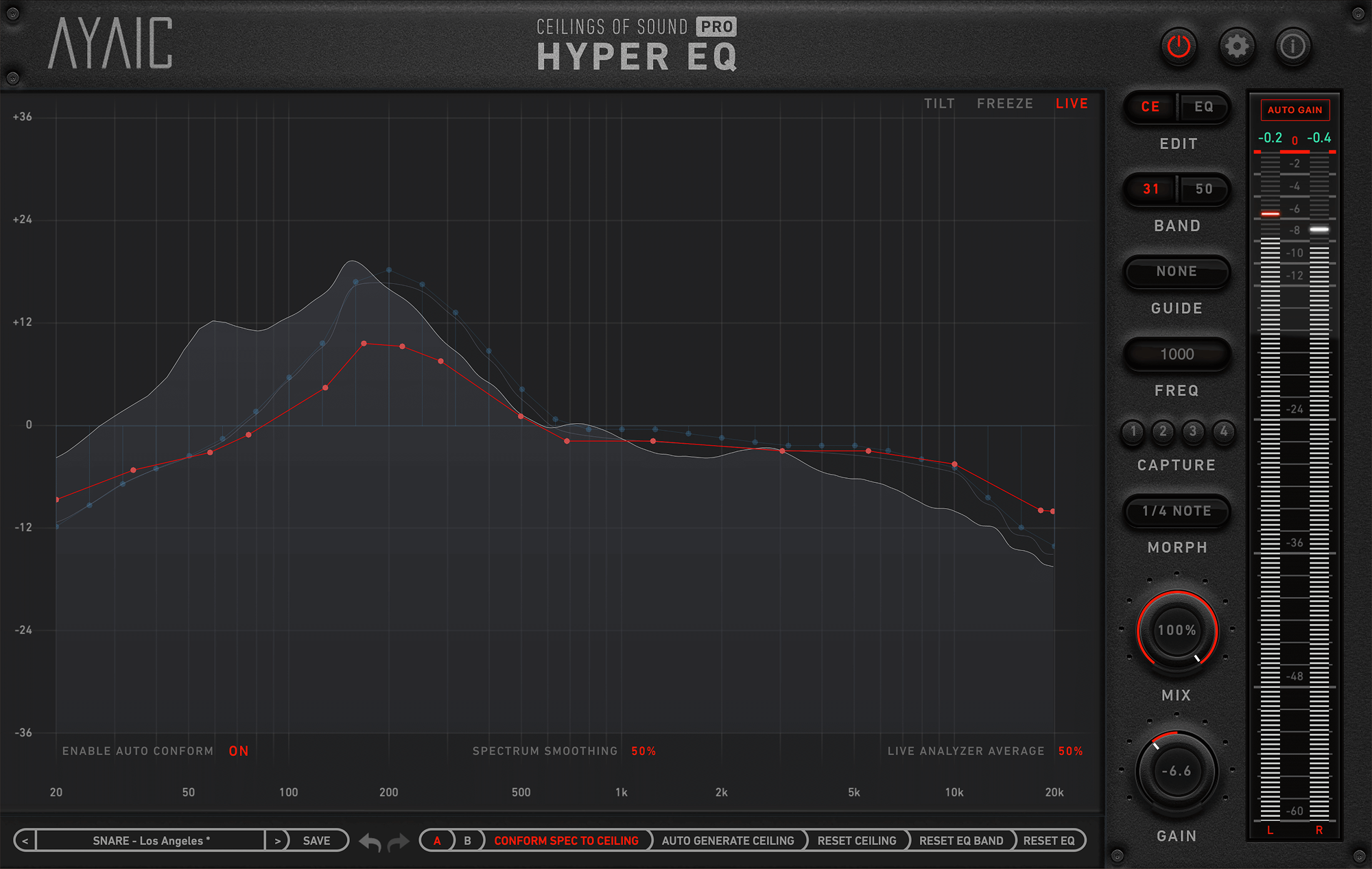This screenshot has width=1372, height=869.
Task: Click the undo arrow icon
Action: click(370, 842)
